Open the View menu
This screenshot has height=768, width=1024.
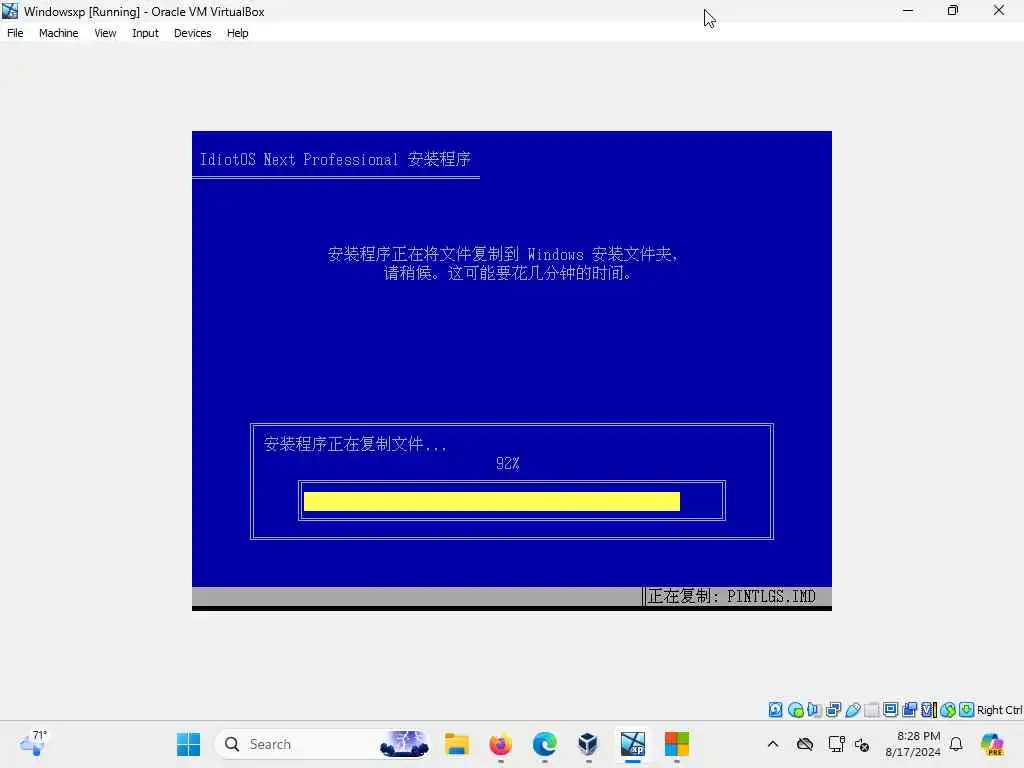point(105,33)
